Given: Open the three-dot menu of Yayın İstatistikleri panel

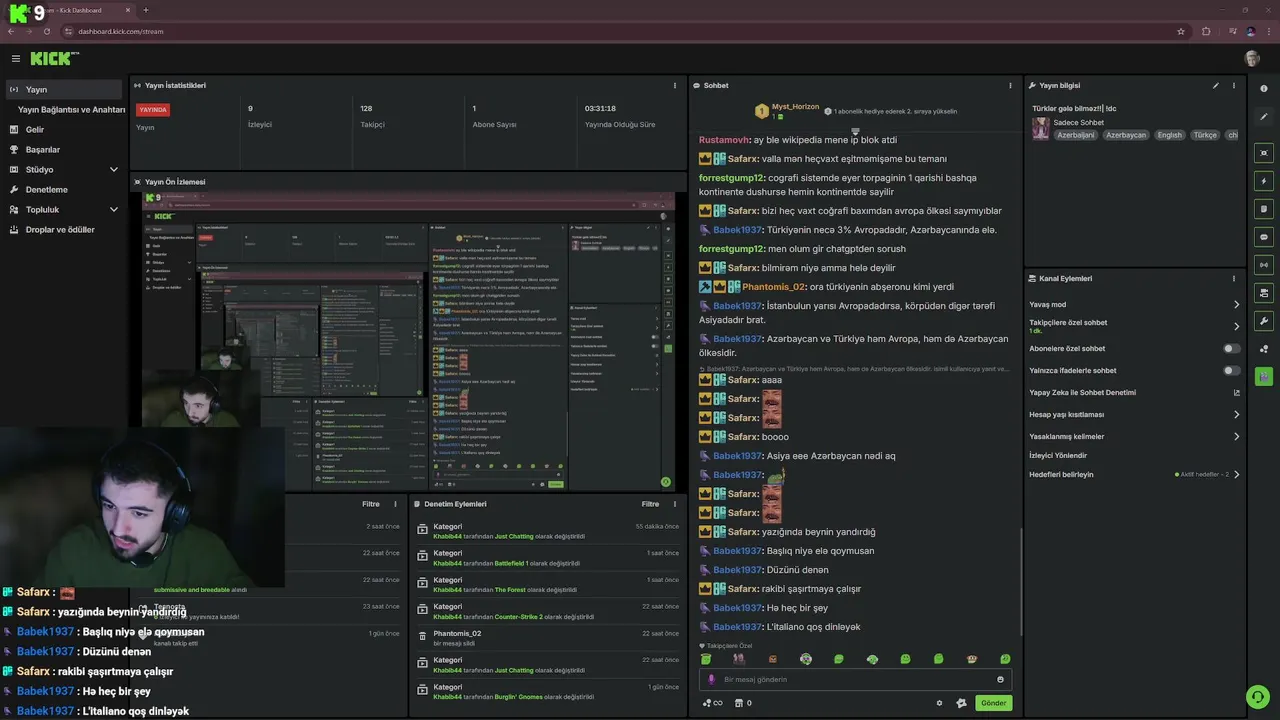Looking at the screenshot, I should pos(675,86).
